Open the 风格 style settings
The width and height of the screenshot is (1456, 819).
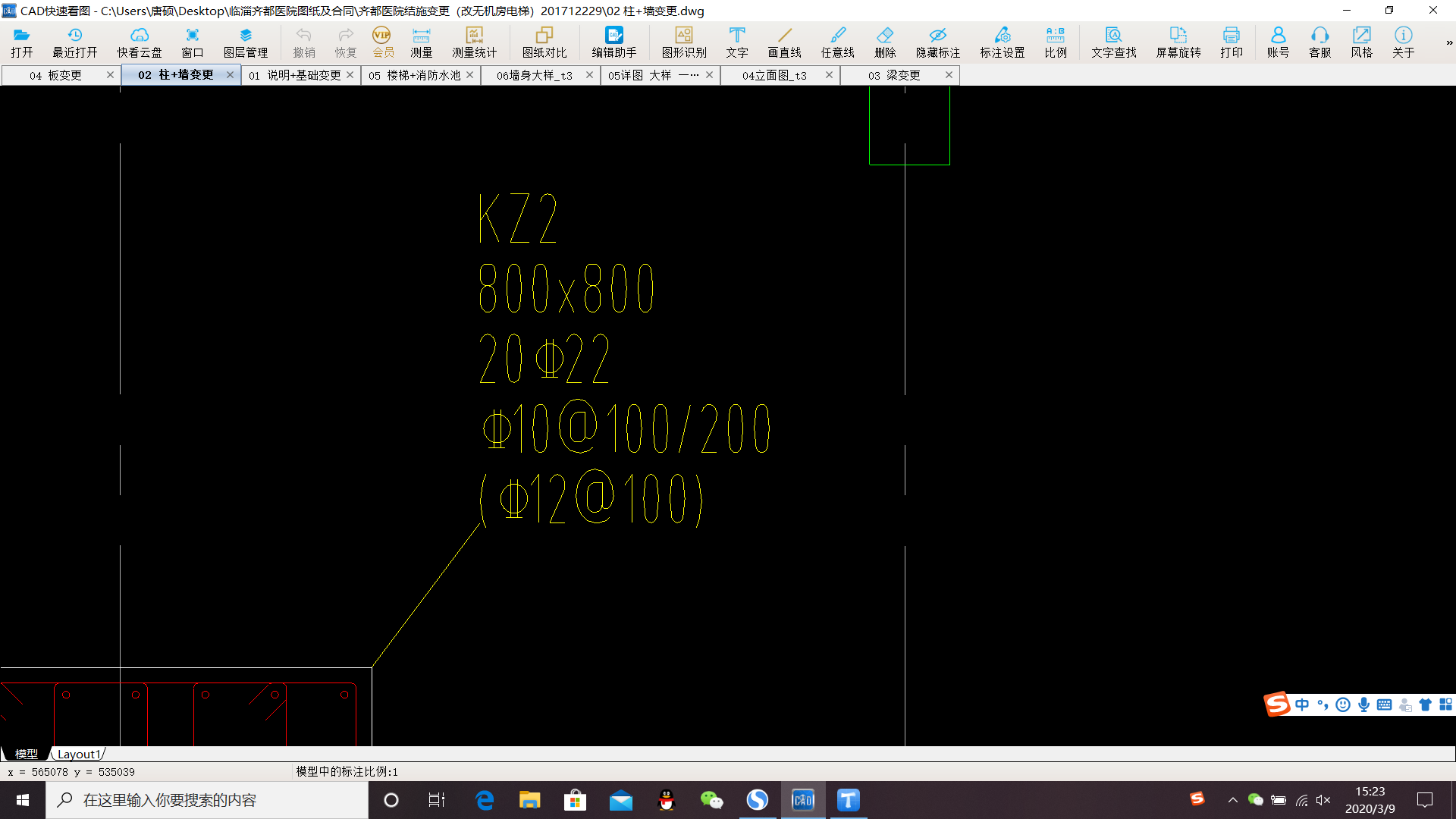click(1362, 42)
